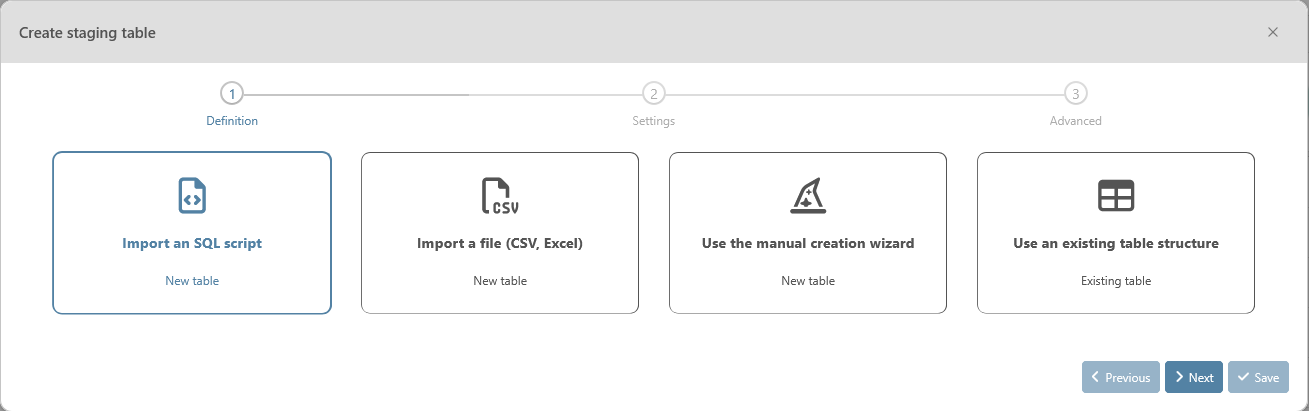Select the "Import an SQL script" title
Screen dimensions: 1309x411
click(x=192, y=243)
